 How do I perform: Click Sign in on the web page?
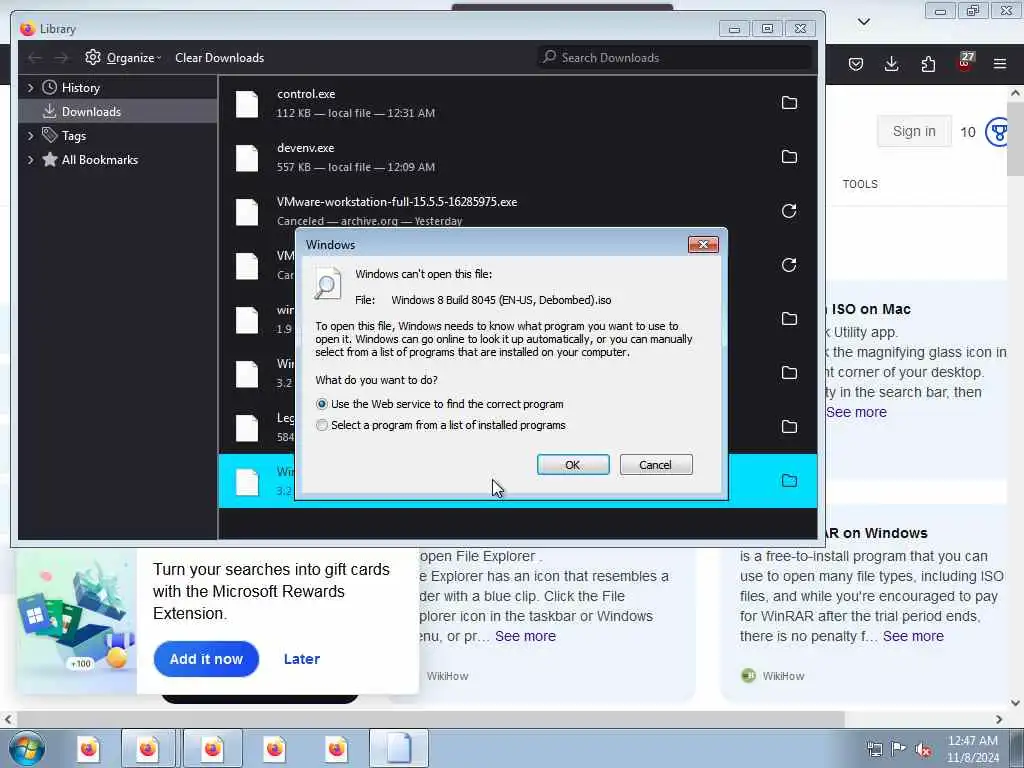coord(914,131)
